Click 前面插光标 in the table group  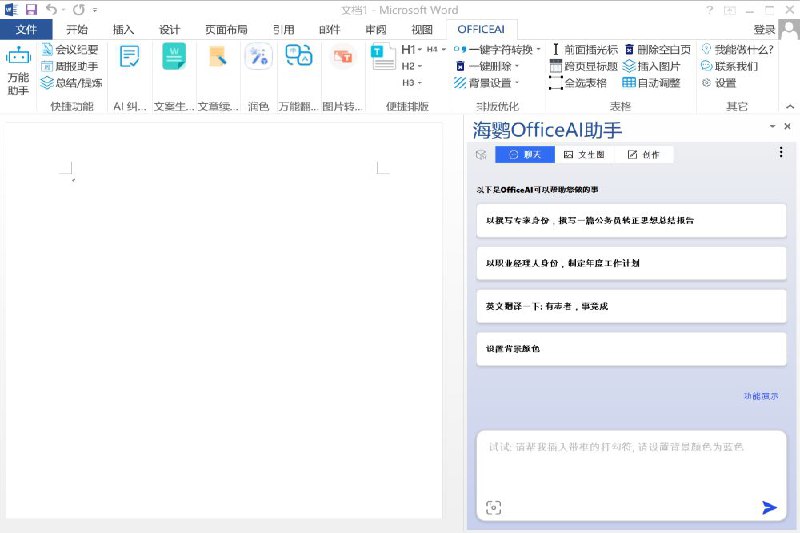coord(584,49)
